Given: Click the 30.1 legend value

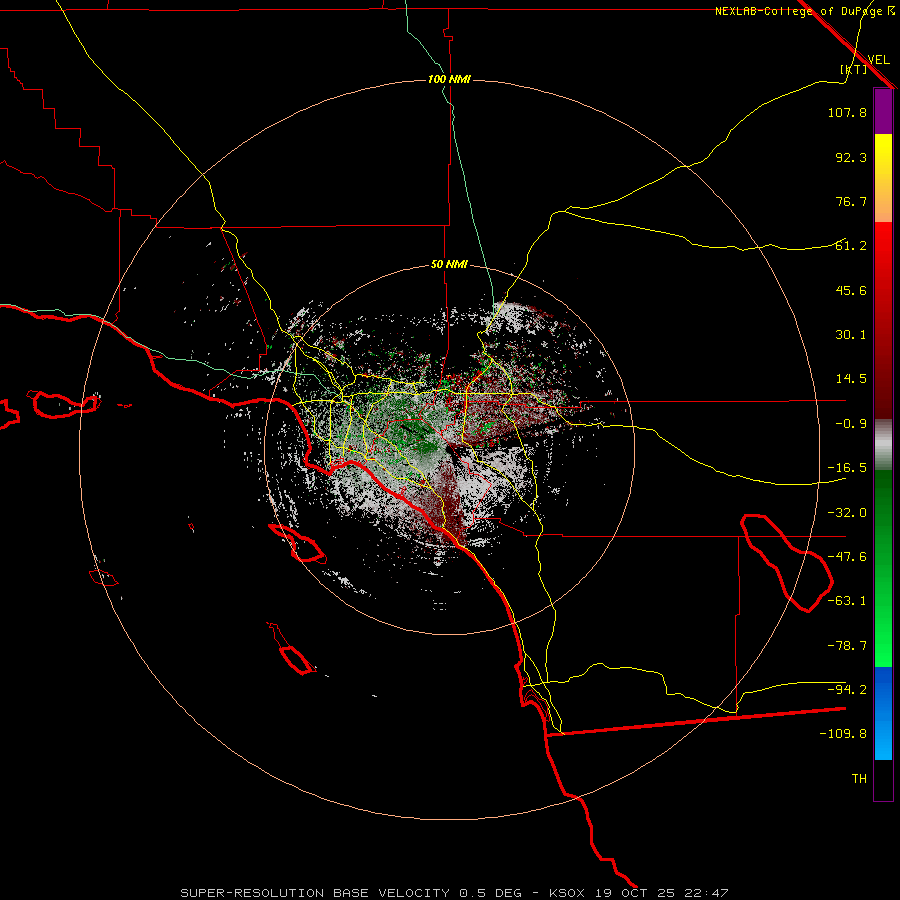Looking at the screenshot, I should 851,335.
